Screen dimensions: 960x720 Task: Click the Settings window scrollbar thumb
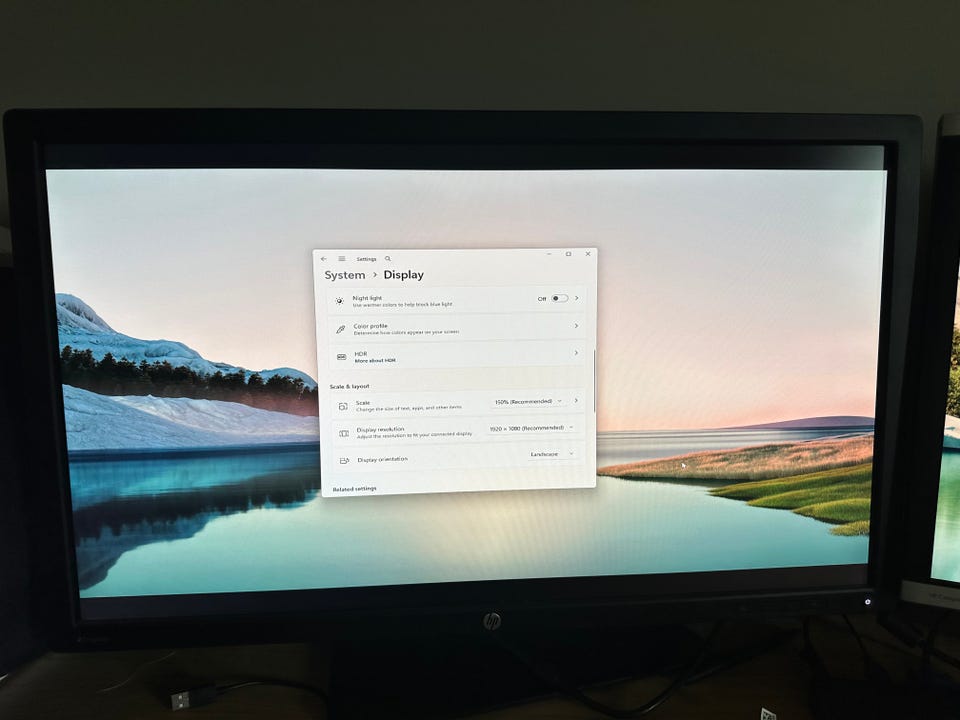(594, 380)
